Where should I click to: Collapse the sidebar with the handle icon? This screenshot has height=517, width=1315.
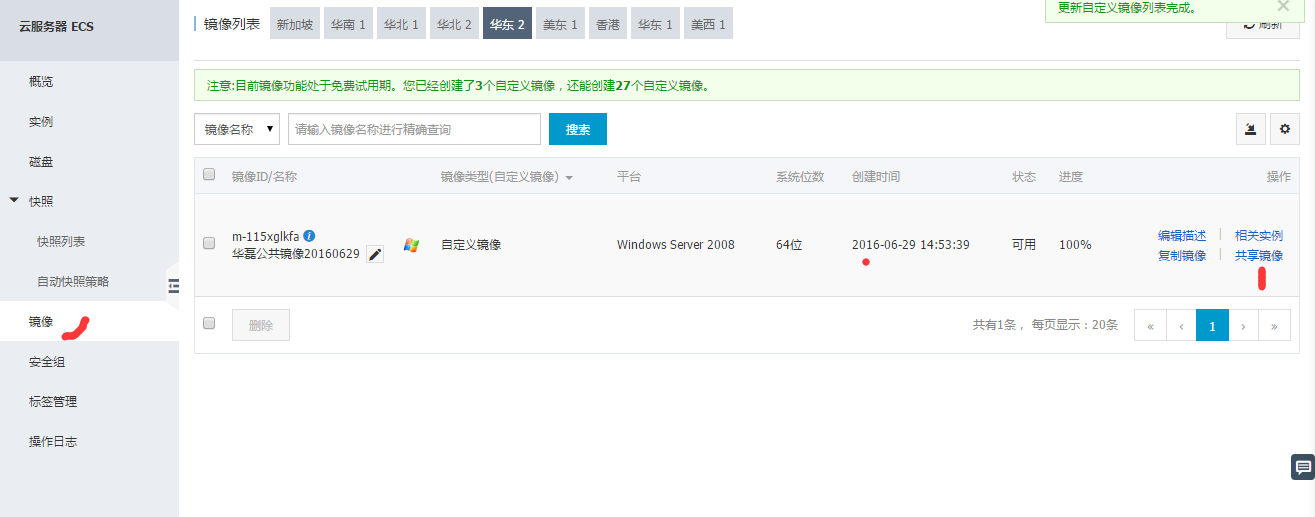[x=173, y=286]
